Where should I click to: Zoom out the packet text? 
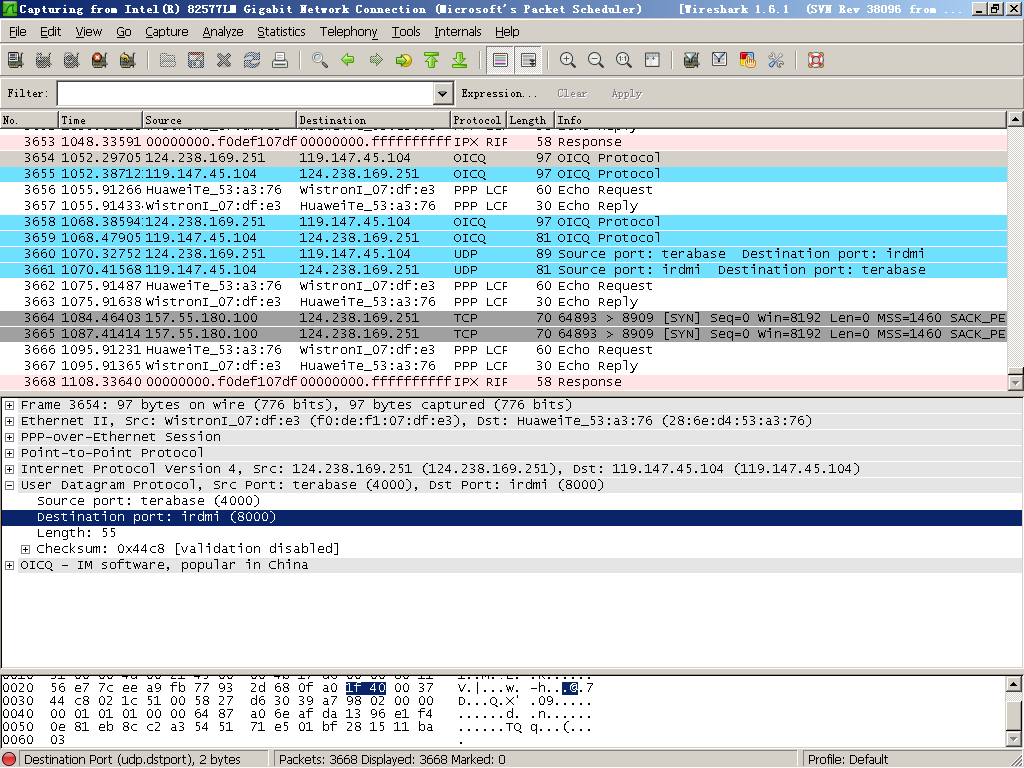click(x=596, y=61)
